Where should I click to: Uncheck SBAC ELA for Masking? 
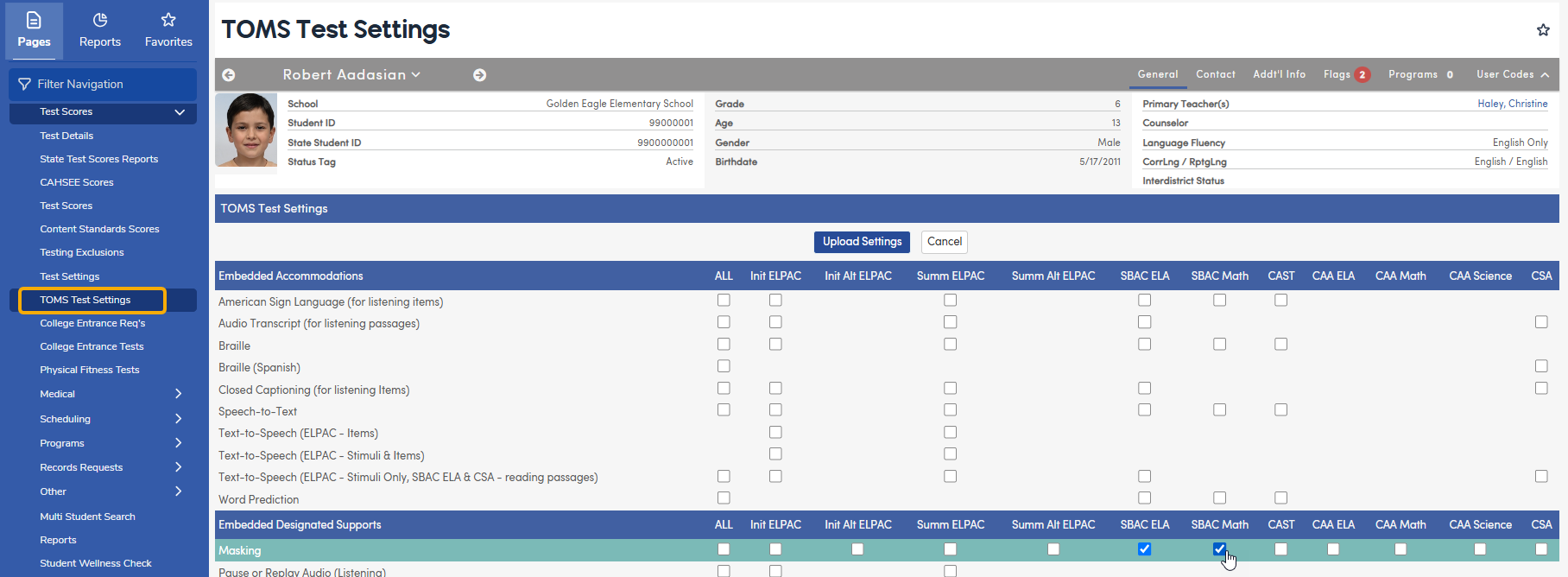pyautogui.click(x=1144, y=548)
